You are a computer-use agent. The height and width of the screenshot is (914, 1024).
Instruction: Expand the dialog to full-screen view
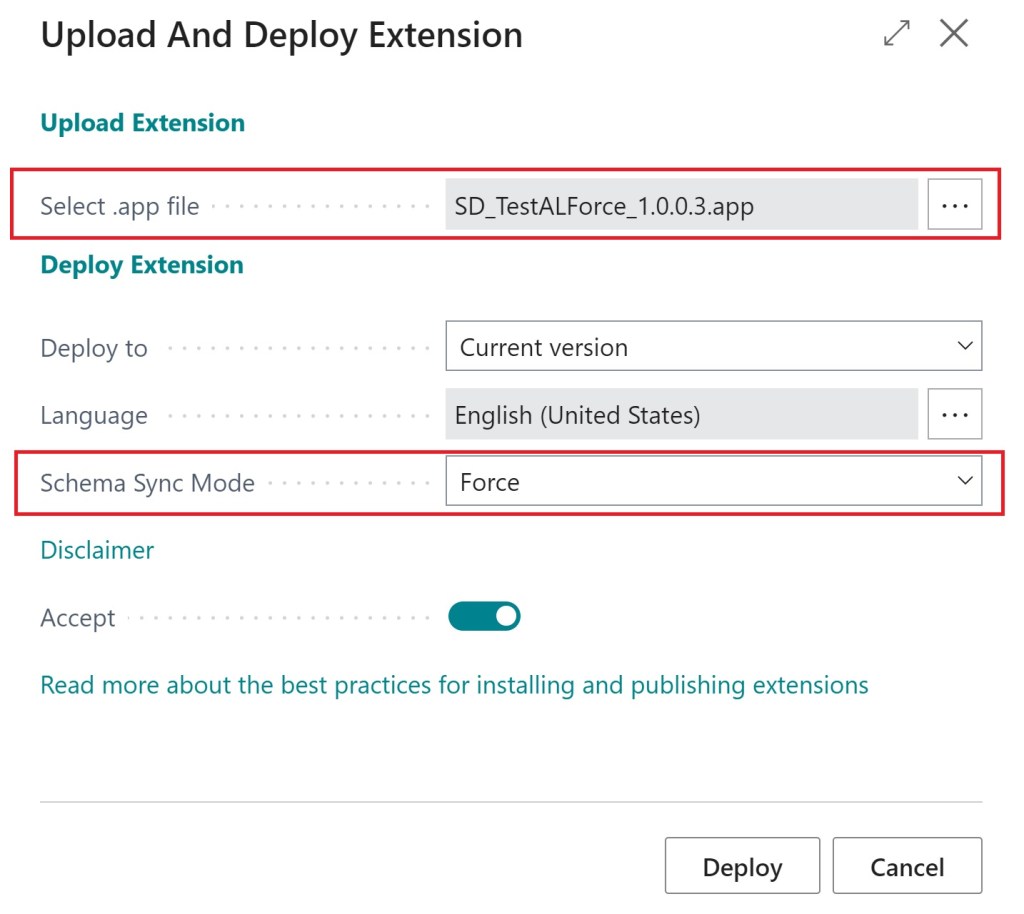coord(897,34)
